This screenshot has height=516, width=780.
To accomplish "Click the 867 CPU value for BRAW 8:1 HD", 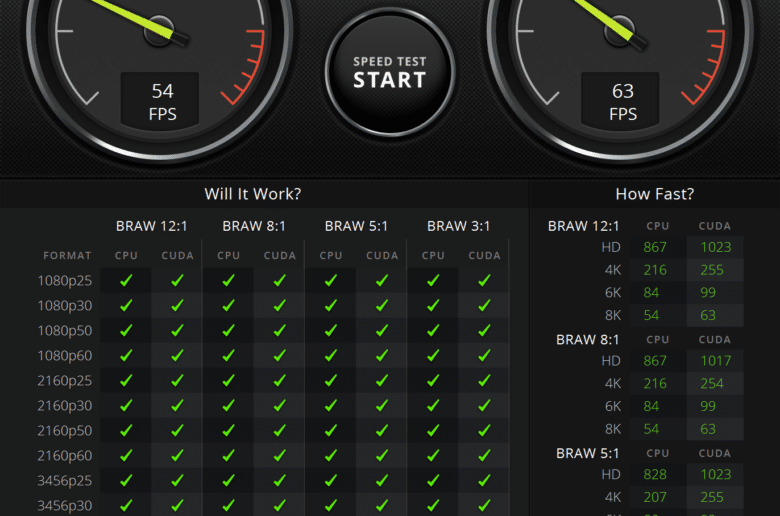I will [655, 361].
